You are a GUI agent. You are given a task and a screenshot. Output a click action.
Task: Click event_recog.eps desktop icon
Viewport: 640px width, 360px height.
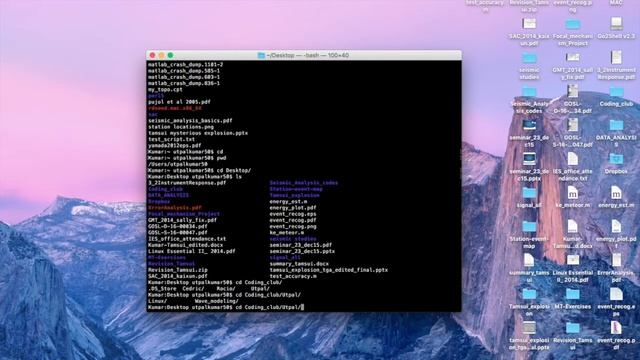pyautogui.click(x=616, y=294)
